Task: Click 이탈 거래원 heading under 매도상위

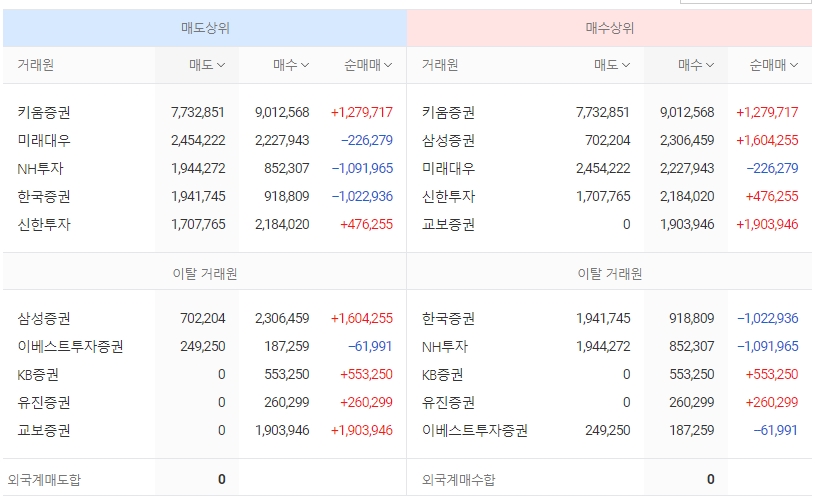Action: [x=205, y=274]
